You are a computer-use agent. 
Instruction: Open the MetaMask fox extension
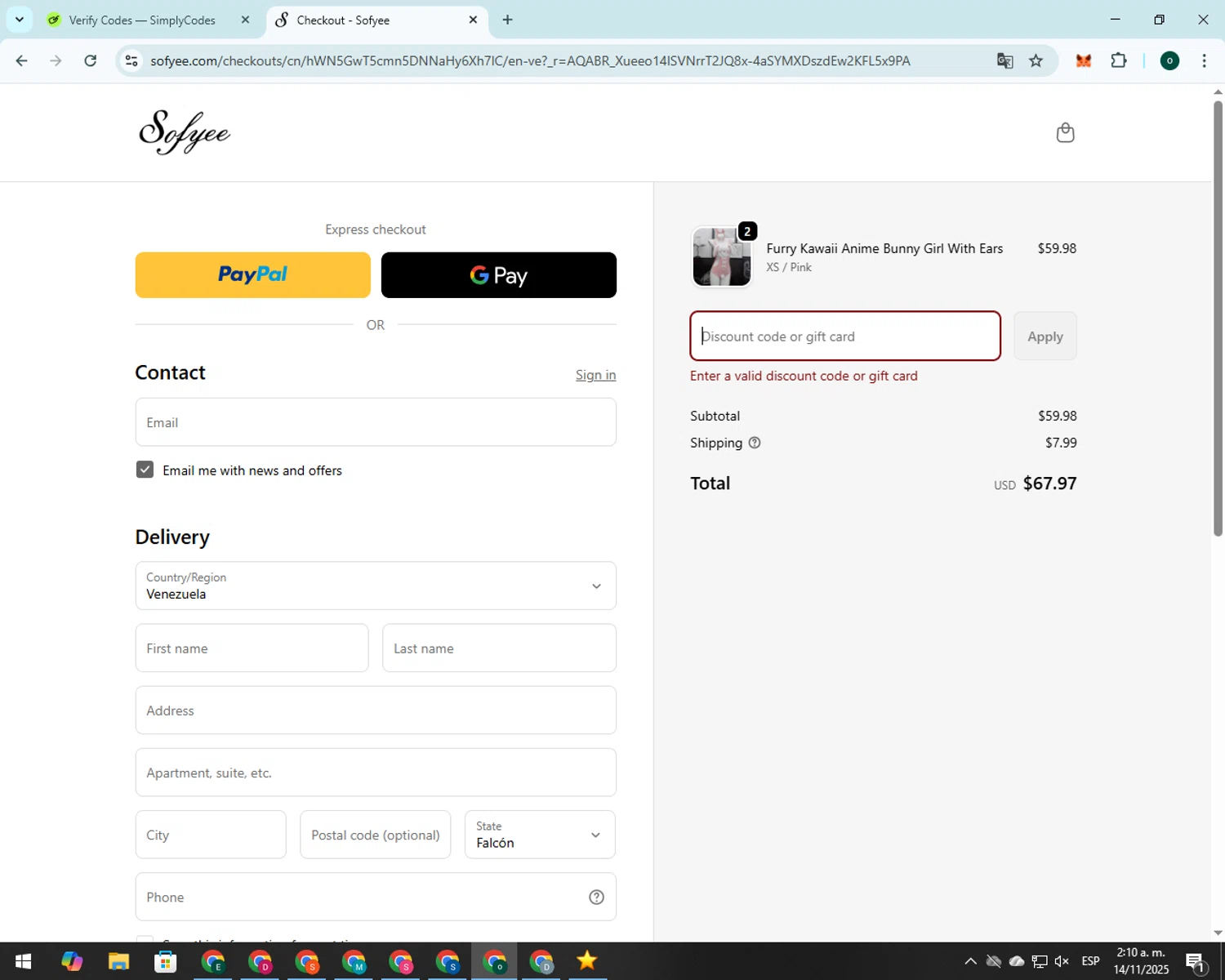1084,60
